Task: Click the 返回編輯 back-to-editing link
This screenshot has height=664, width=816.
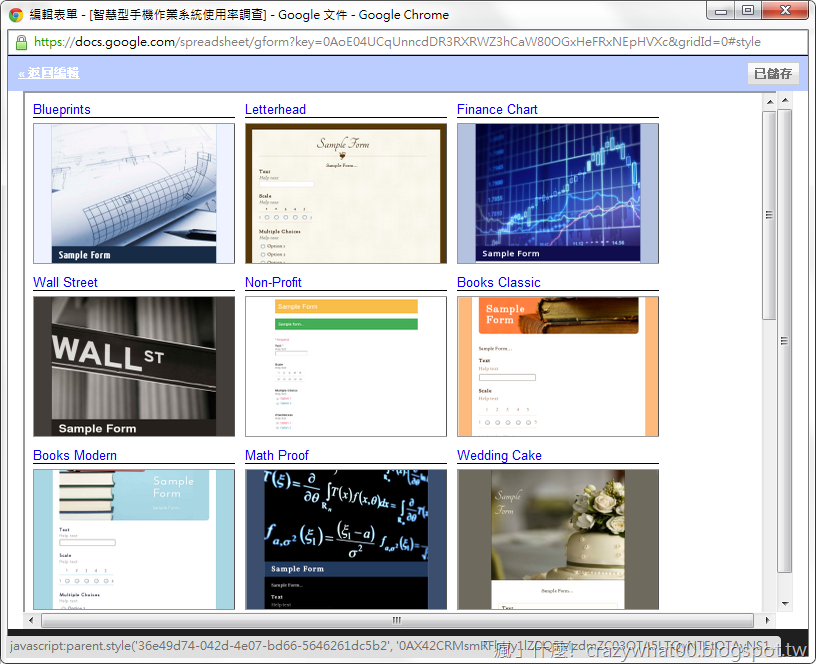Action: [48, 73]
